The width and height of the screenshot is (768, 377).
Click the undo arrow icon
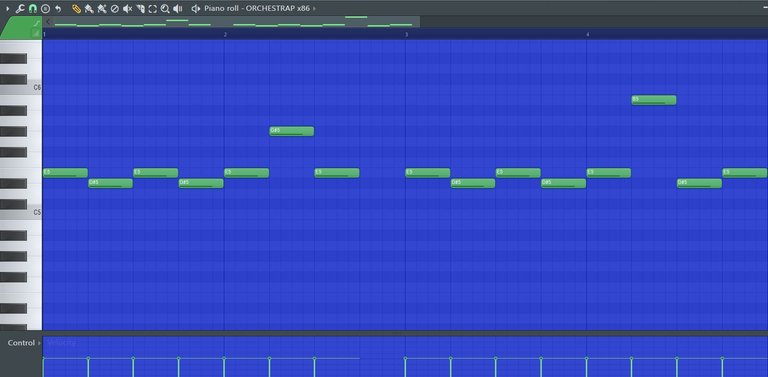tap(58, 8)
